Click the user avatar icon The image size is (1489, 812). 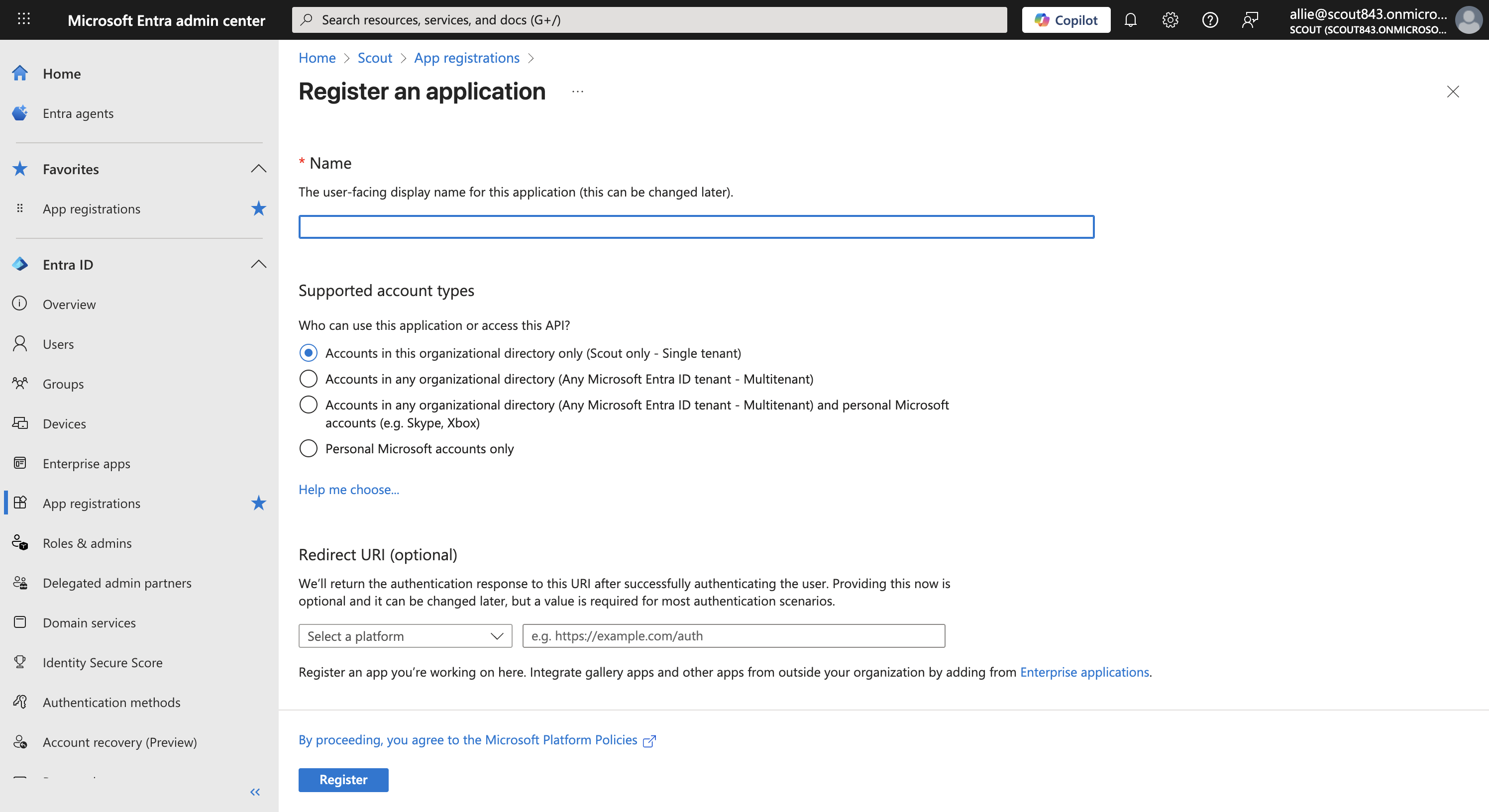pyautogui.click(x=1468, y=20)
